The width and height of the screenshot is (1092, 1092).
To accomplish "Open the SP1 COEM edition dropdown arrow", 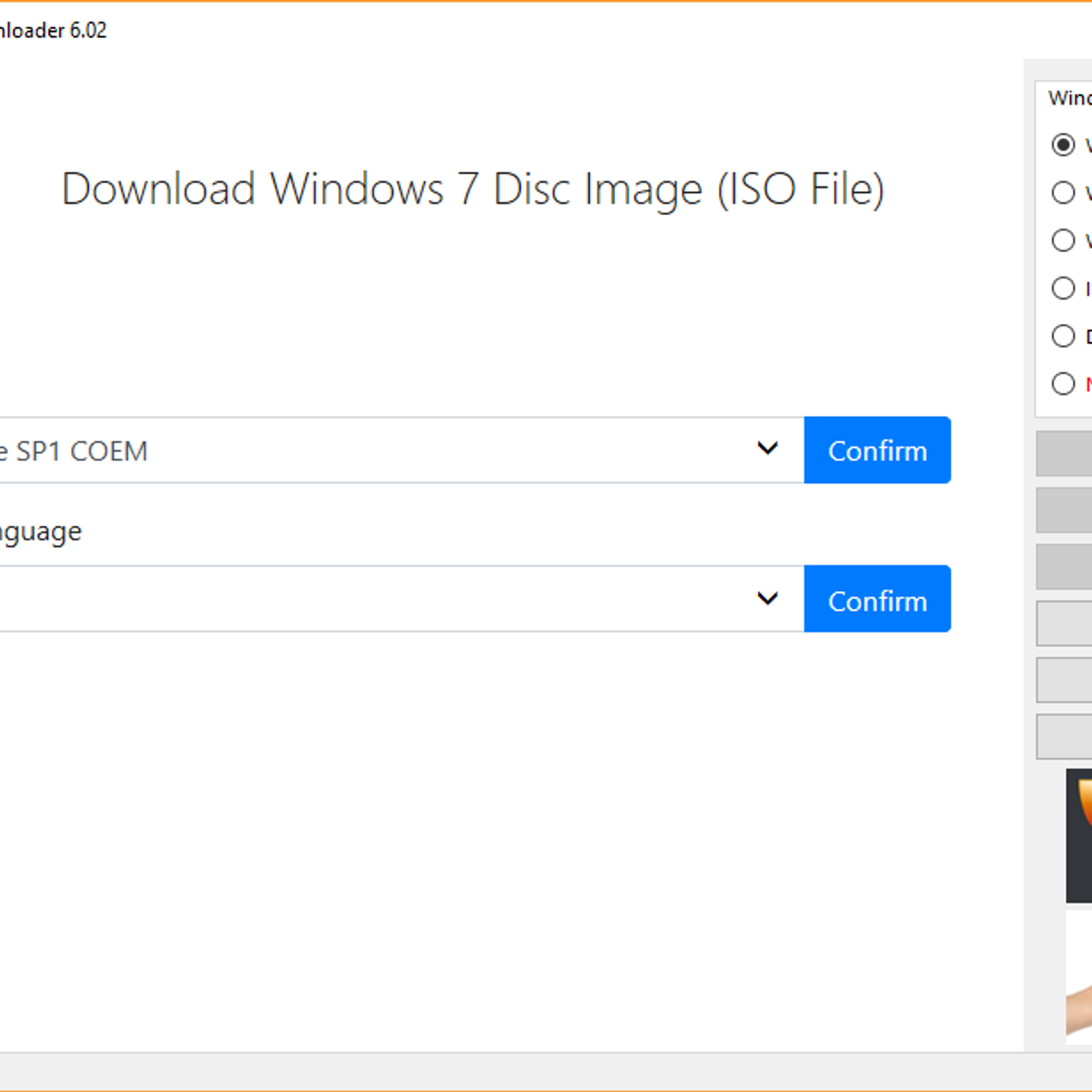I will 767,449.
